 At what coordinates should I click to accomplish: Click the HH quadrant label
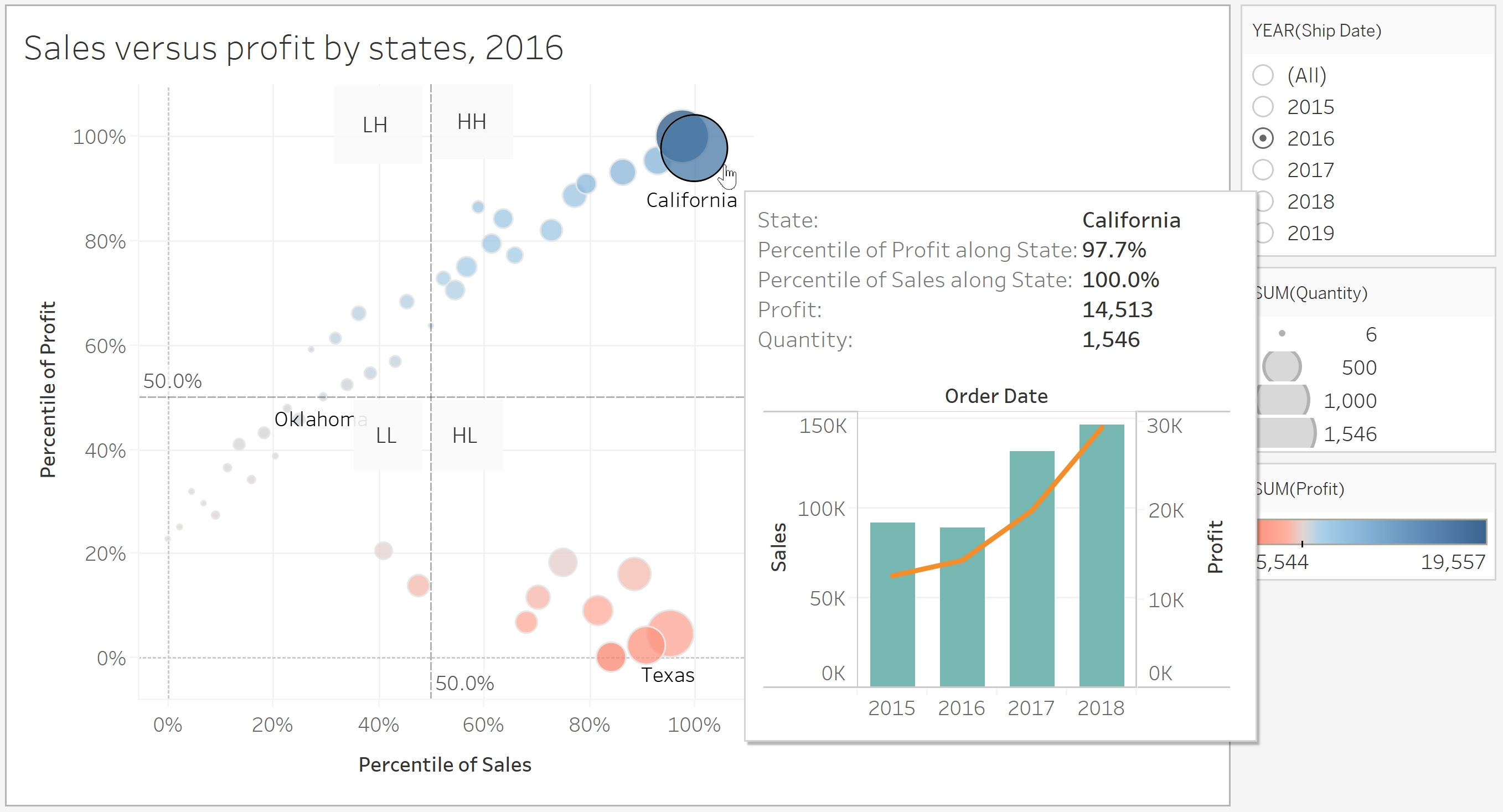(472, 122)
